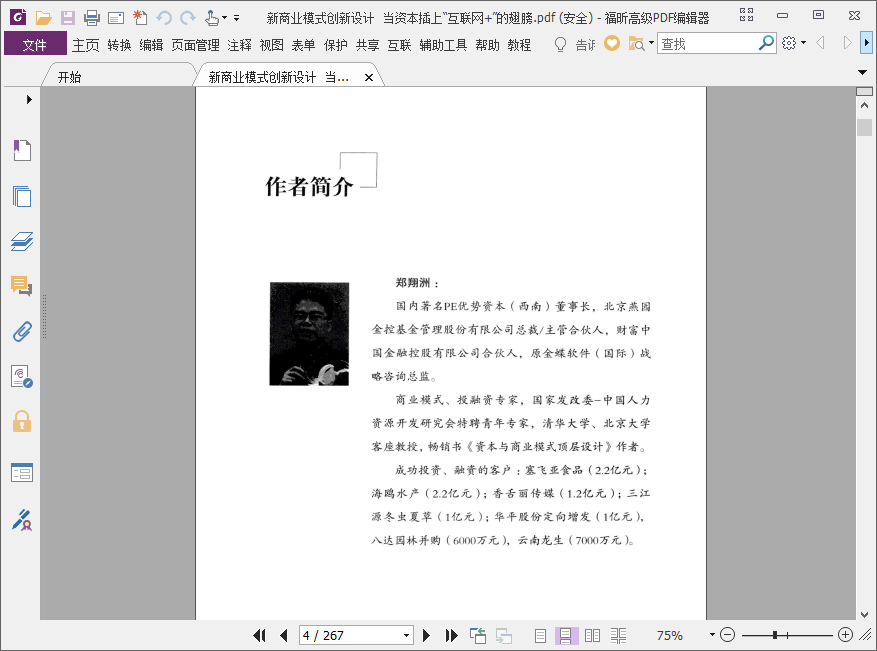Viewport: 877px width, 651px height.
Task: Click the zoom slider track
Action: pyautogui.click(x=800, y=635)
